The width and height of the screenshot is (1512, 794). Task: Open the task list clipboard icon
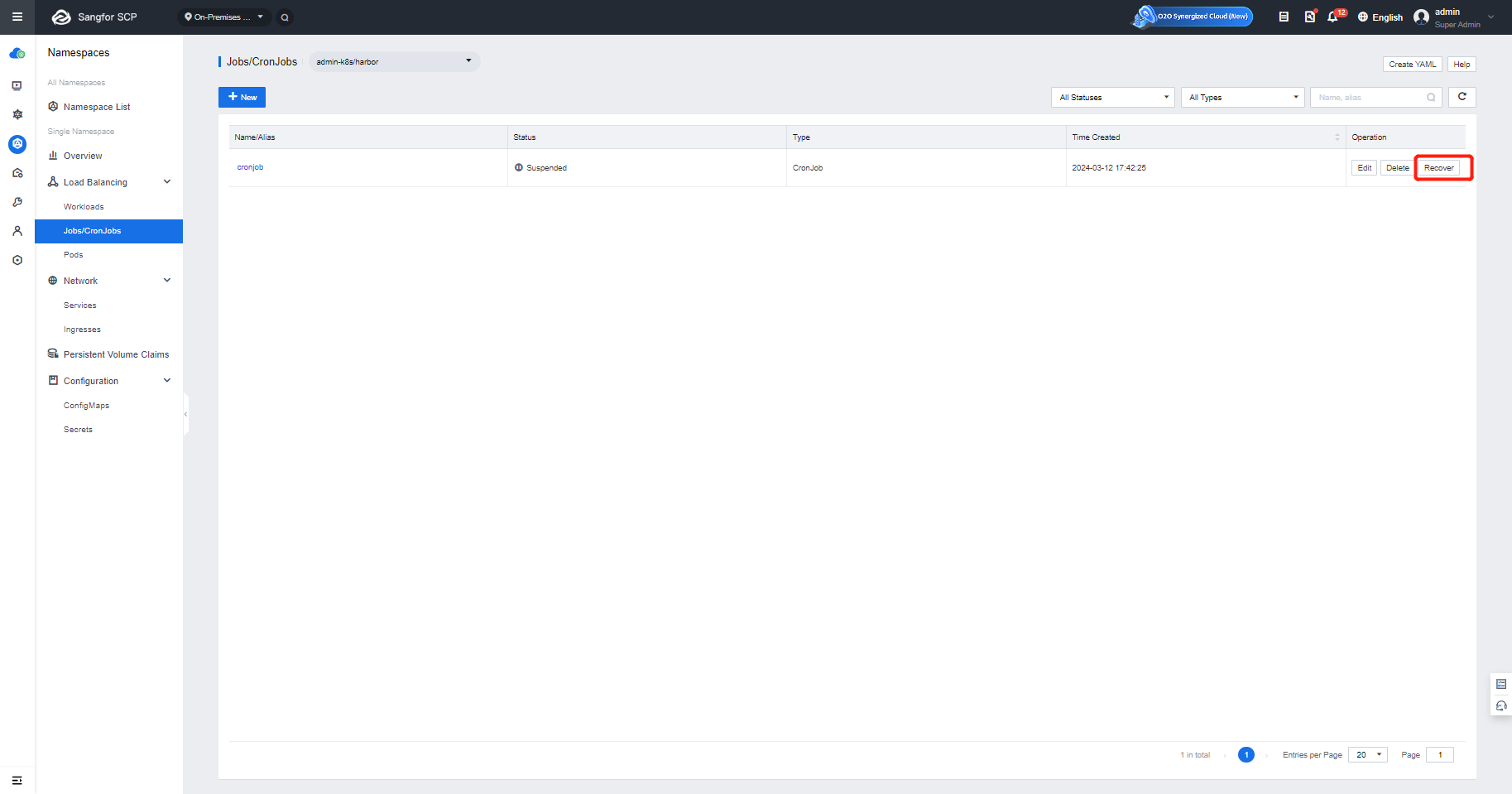(1284, 17)
